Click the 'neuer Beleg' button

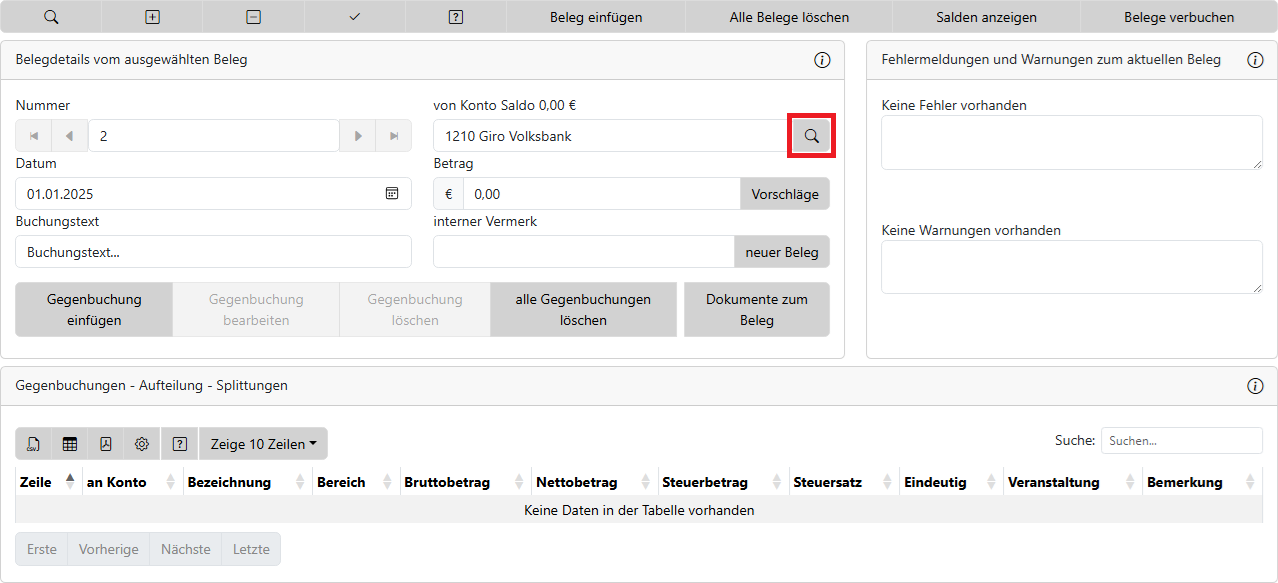point(781,252)
